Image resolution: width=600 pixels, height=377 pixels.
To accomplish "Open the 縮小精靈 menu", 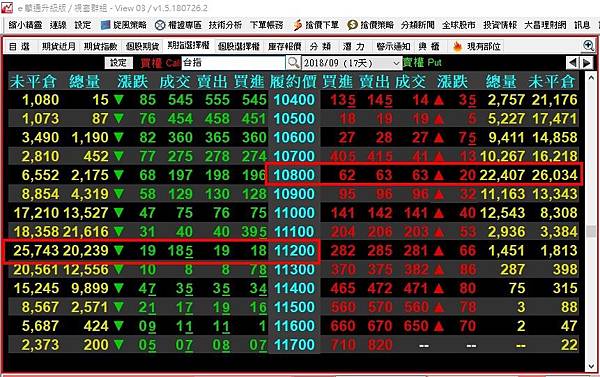I will [x=25, y=25].
